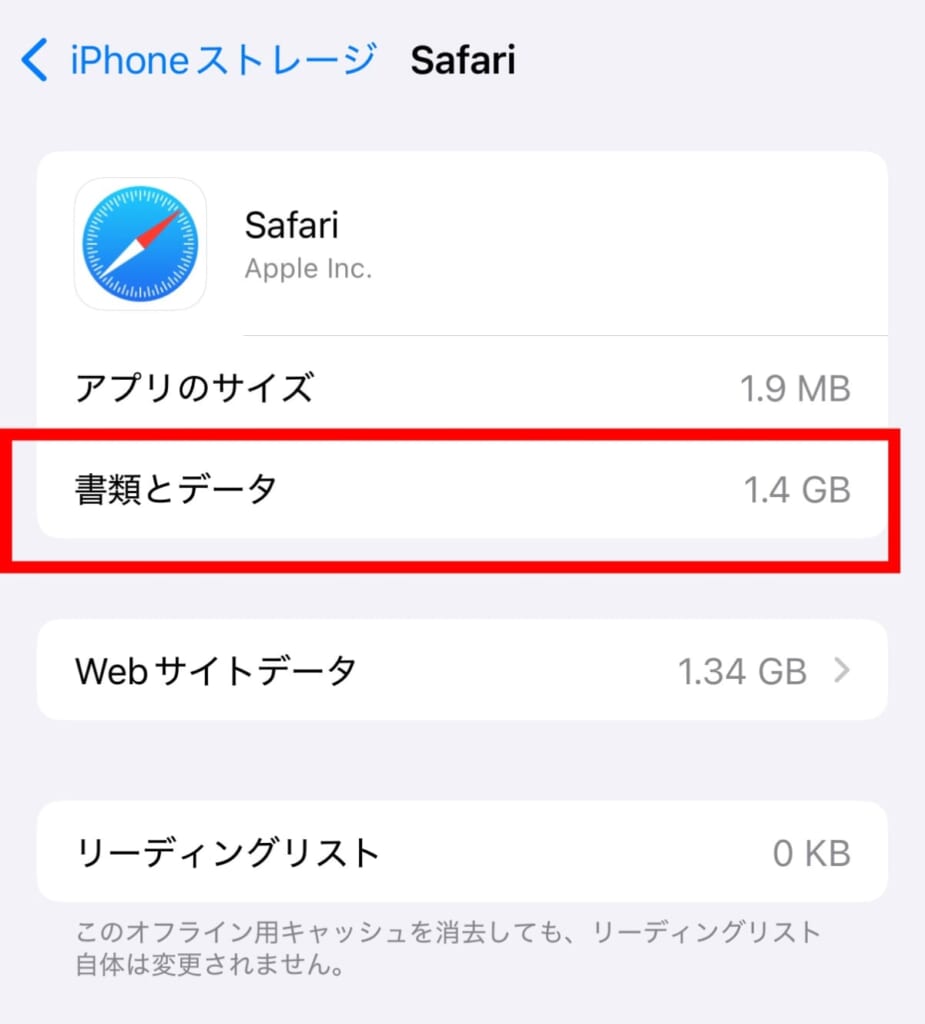Click the gray gap above the Webサイトデータ card
This screenshot has height=1024, width=925.
coord(462,596)
